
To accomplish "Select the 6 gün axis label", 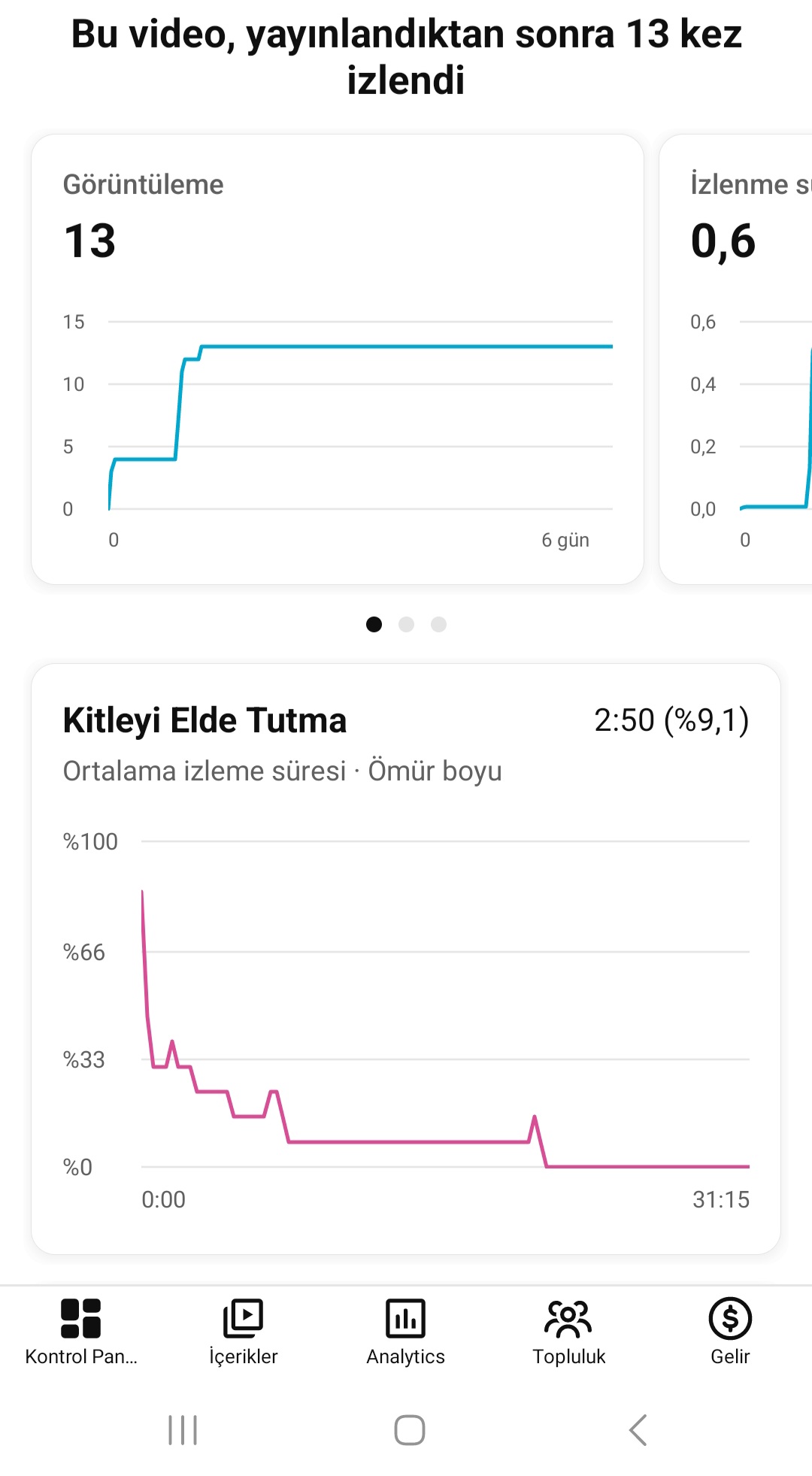I will 565,540.
